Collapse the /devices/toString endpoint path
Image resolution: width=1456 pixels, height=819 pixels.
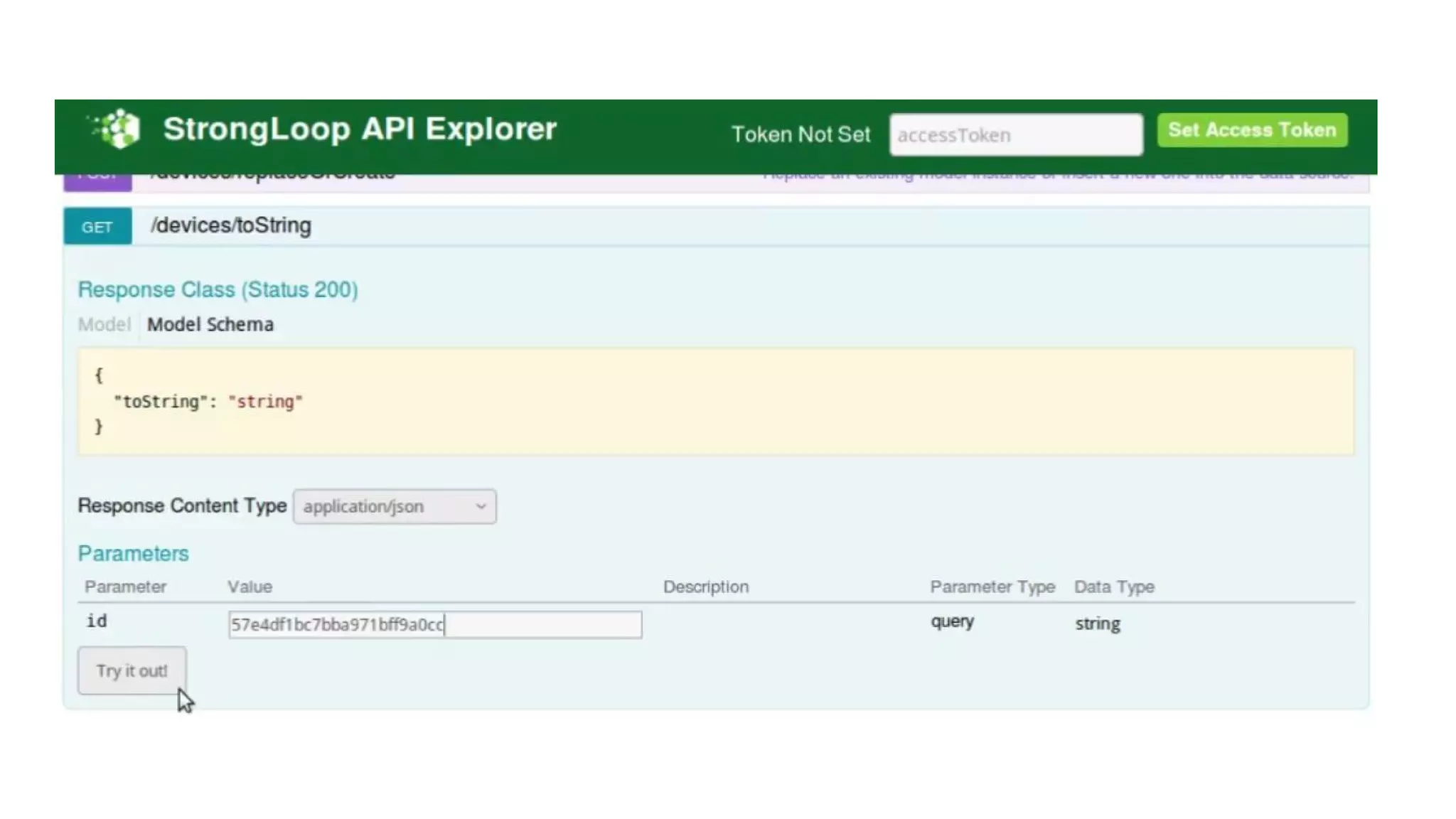230,225
